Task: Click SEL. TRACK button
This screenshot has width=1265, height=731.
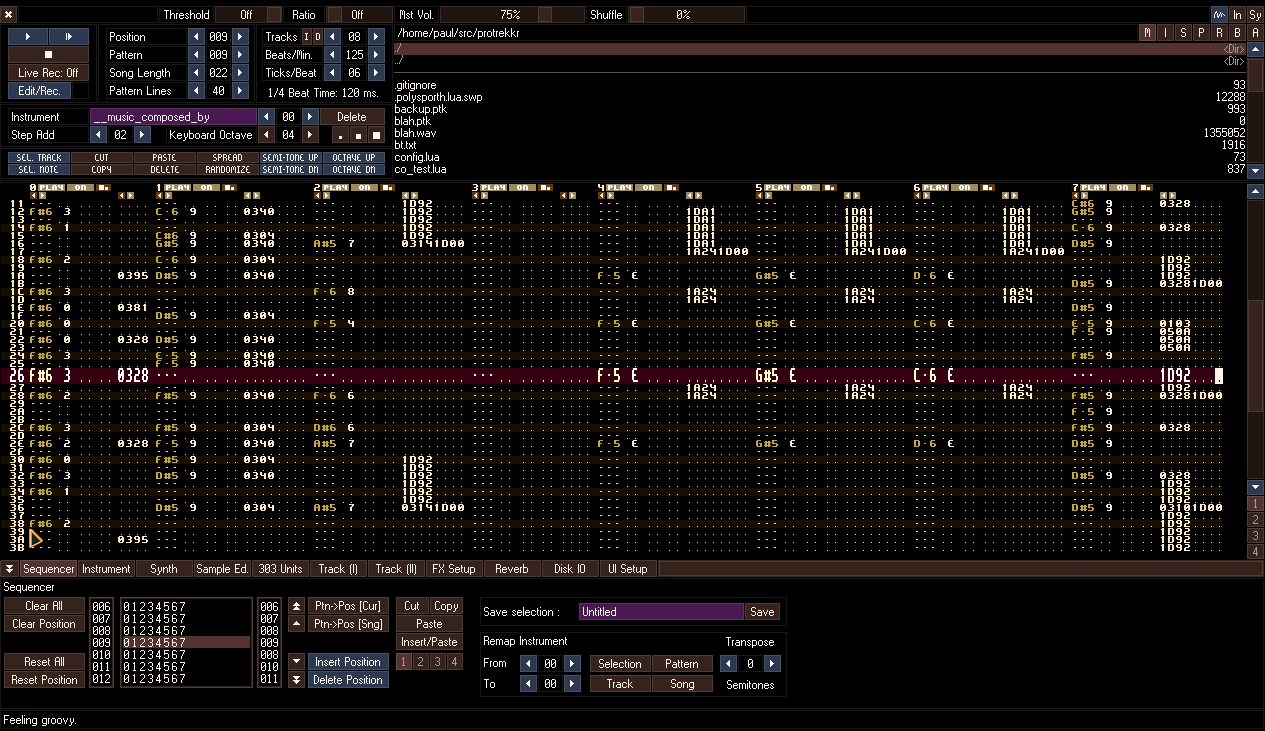Action: pyautogui.click(x=40, y=158)
